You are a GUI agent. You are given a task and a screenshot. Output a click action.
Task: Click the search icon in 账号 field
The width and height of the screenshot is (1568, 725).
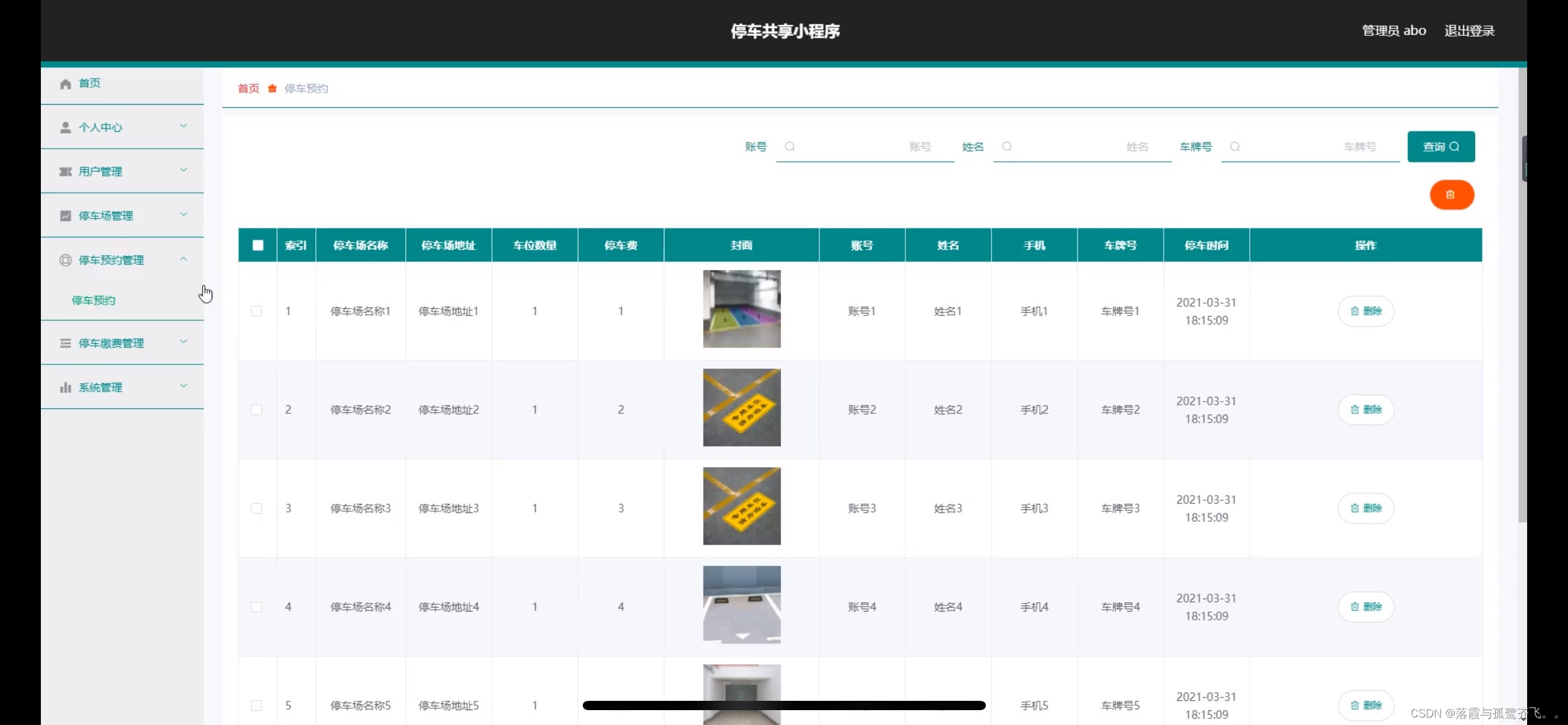[790, 147]
